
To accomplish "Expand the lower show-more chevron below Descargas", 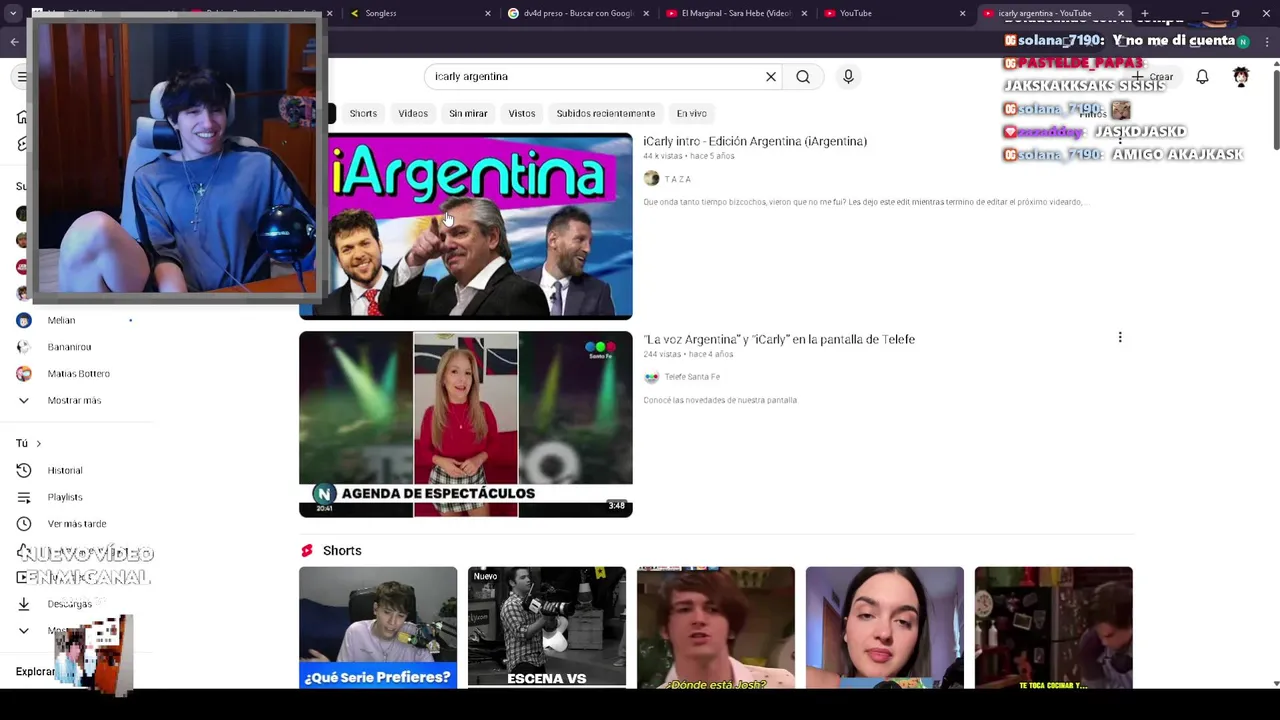I will coord(24,631).
